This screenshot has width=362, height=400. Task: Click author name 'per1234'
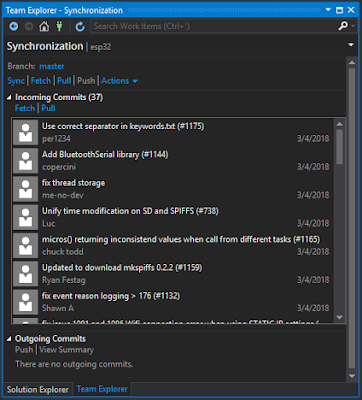[56, 139]
